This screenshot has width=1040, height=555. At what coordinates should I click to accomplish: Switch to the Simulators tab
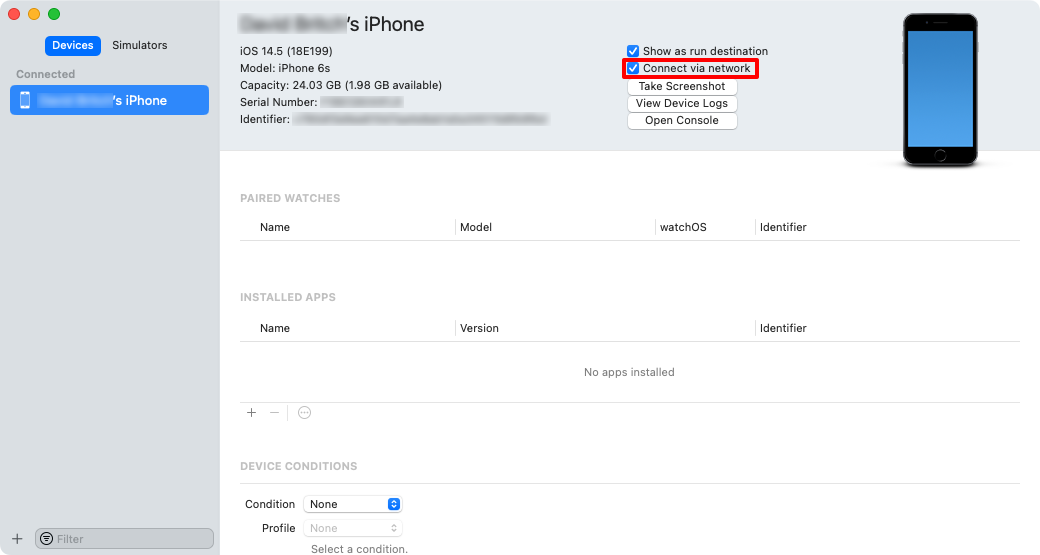click(x=140, y=45)
